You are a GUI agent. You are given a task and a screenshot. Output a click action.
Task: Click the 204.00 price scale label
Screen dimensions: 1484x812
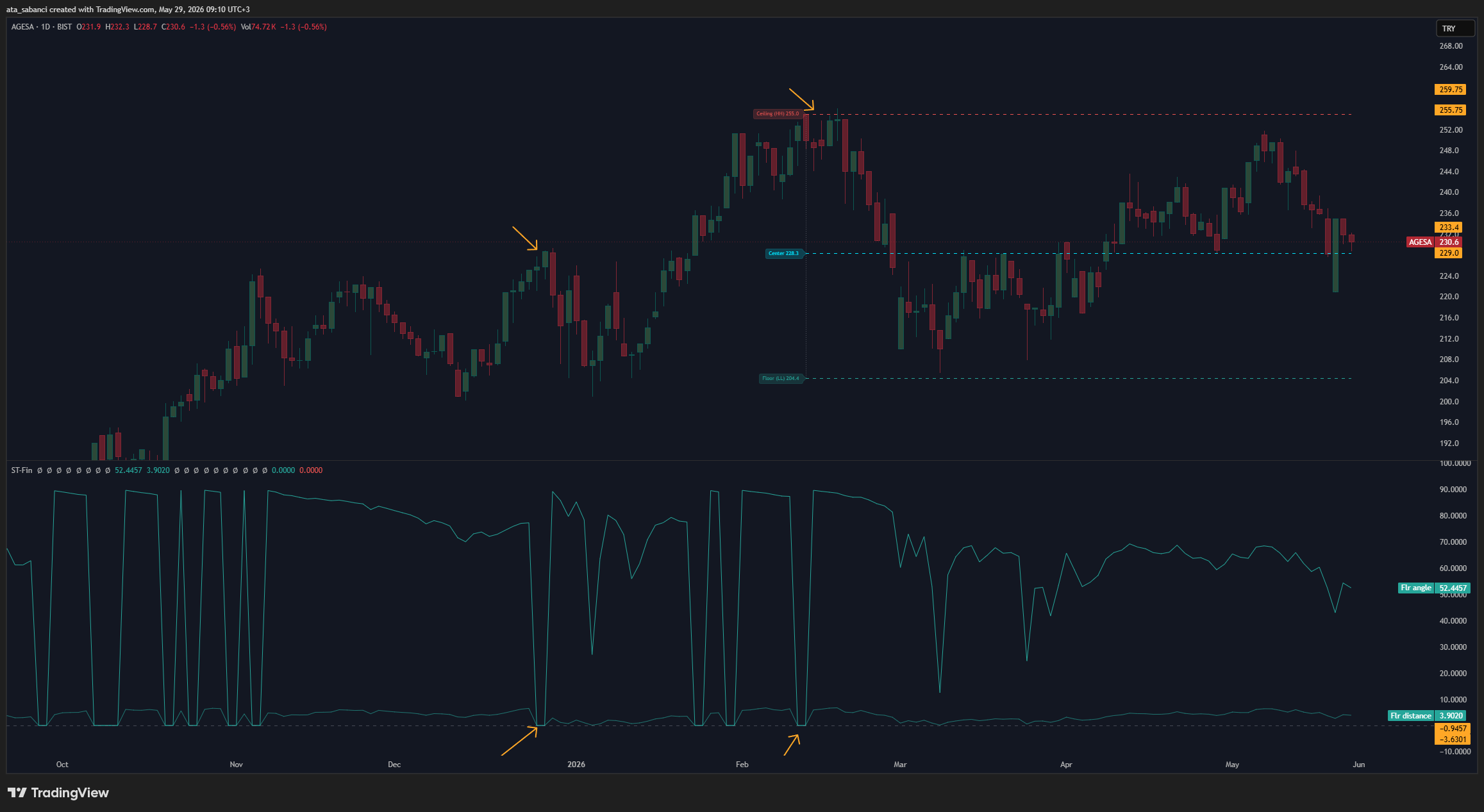click(1449, 381)
